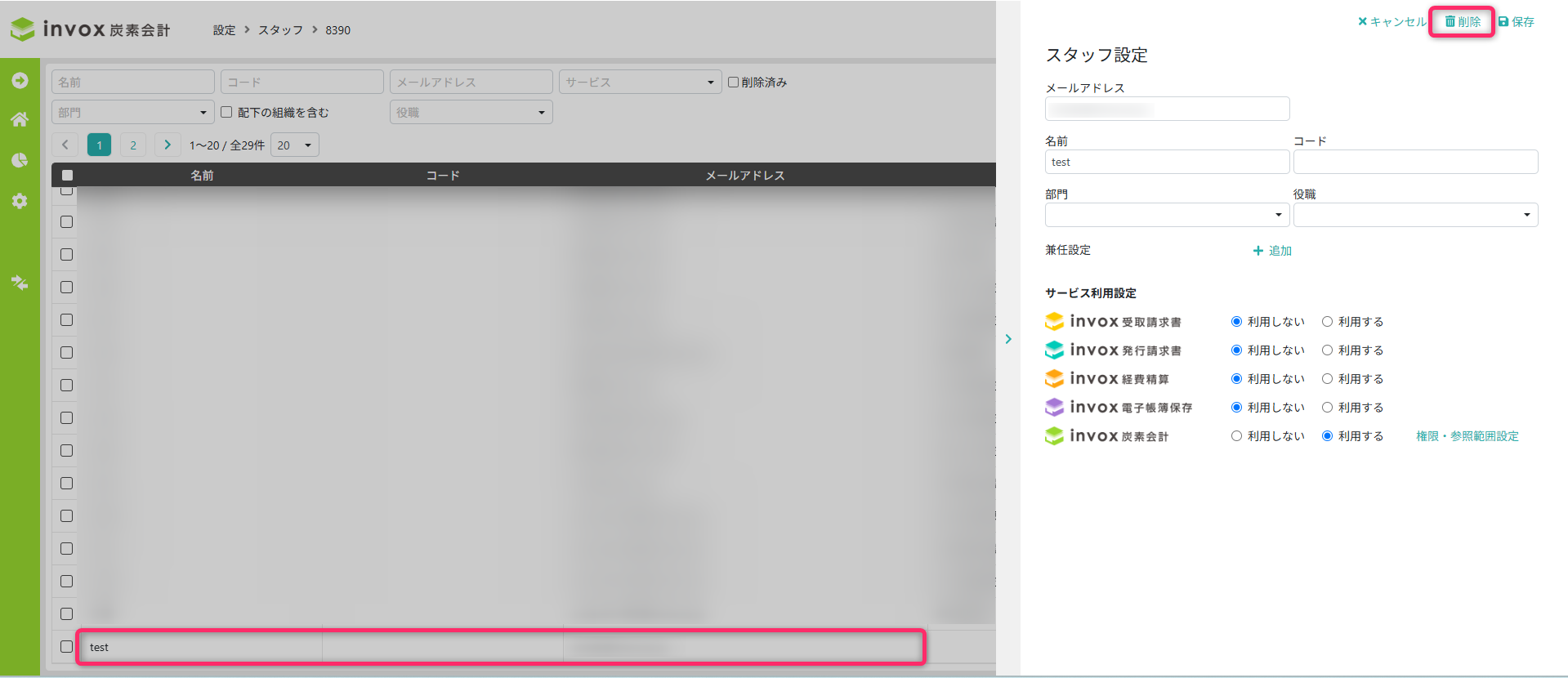Click invox 発行請求書 service logo
This screenshot has width=1568, height=678.
point(1113,350)
